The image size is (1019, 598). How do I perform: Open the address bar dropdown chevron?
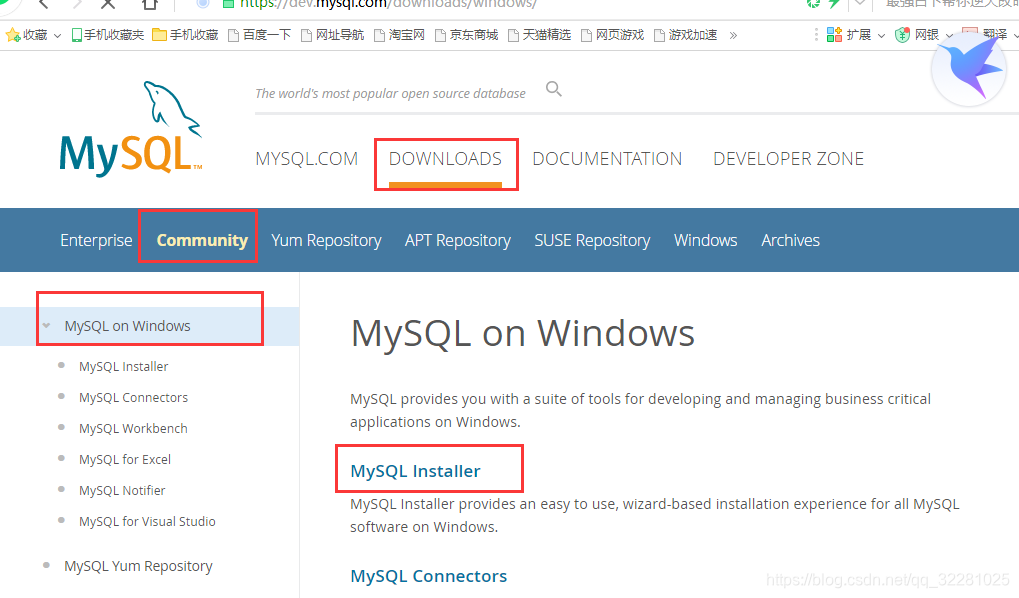860,3
